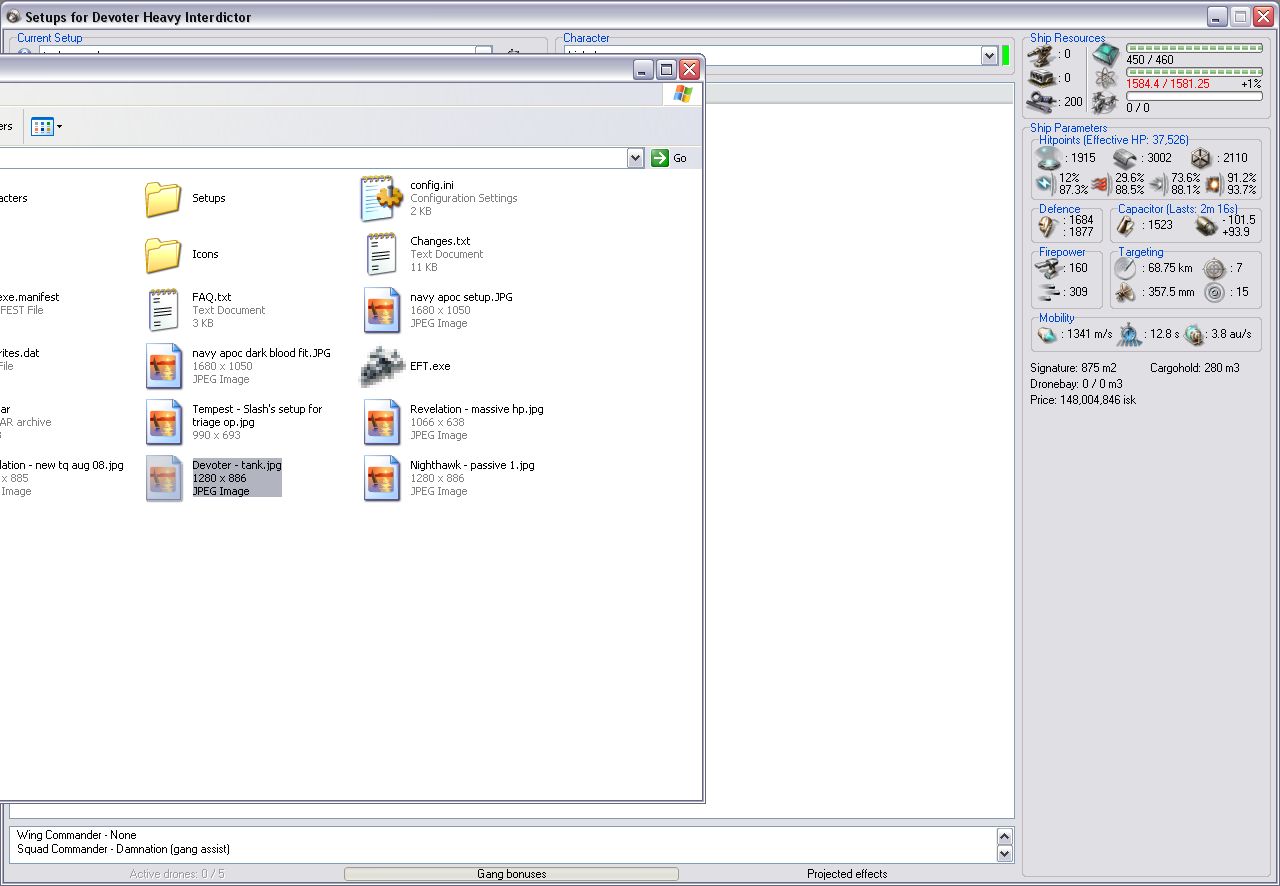Screen dimensions: 1280x886
Task: Select the Devoter - tank.jpg icon
Action: 163,479
